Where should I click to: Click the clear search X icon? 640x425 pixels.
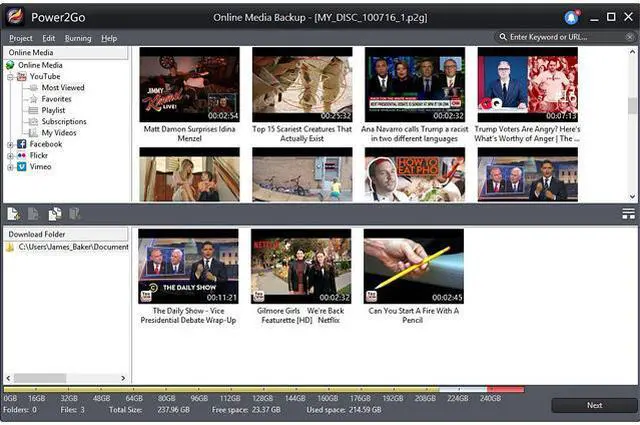(631, 37)
